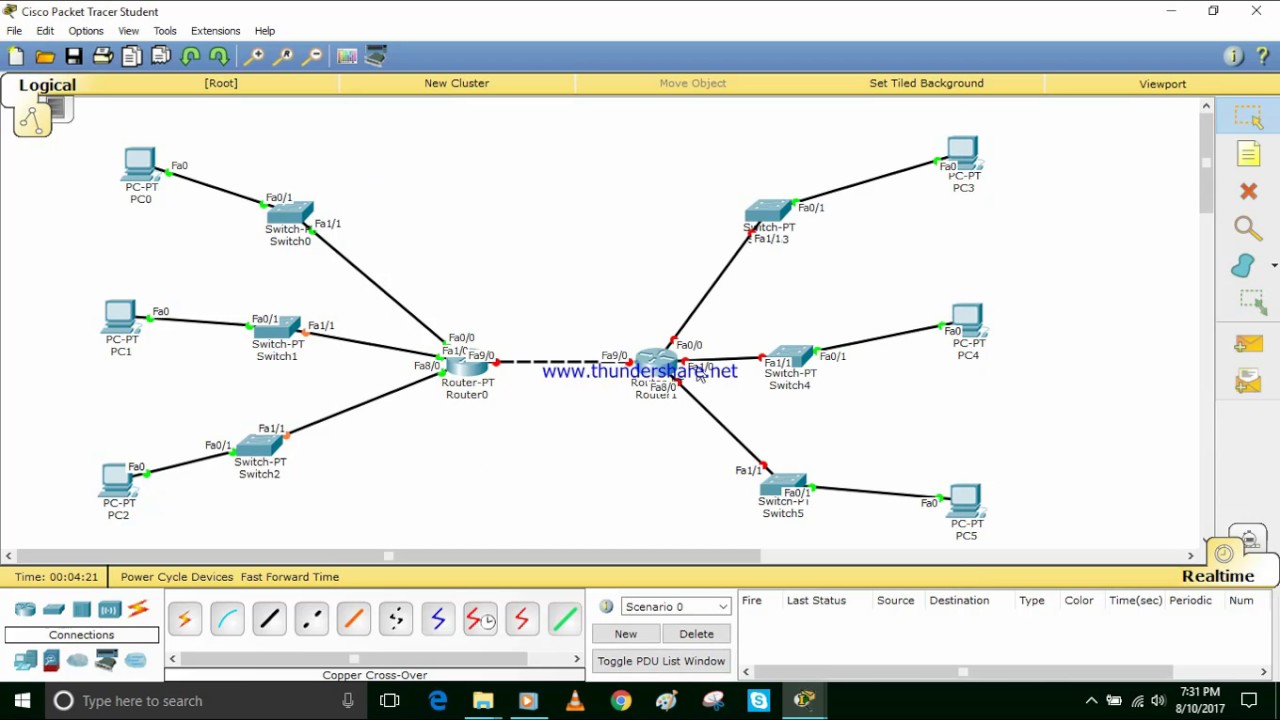Click the Print icon in toolbar

(103, 57)
